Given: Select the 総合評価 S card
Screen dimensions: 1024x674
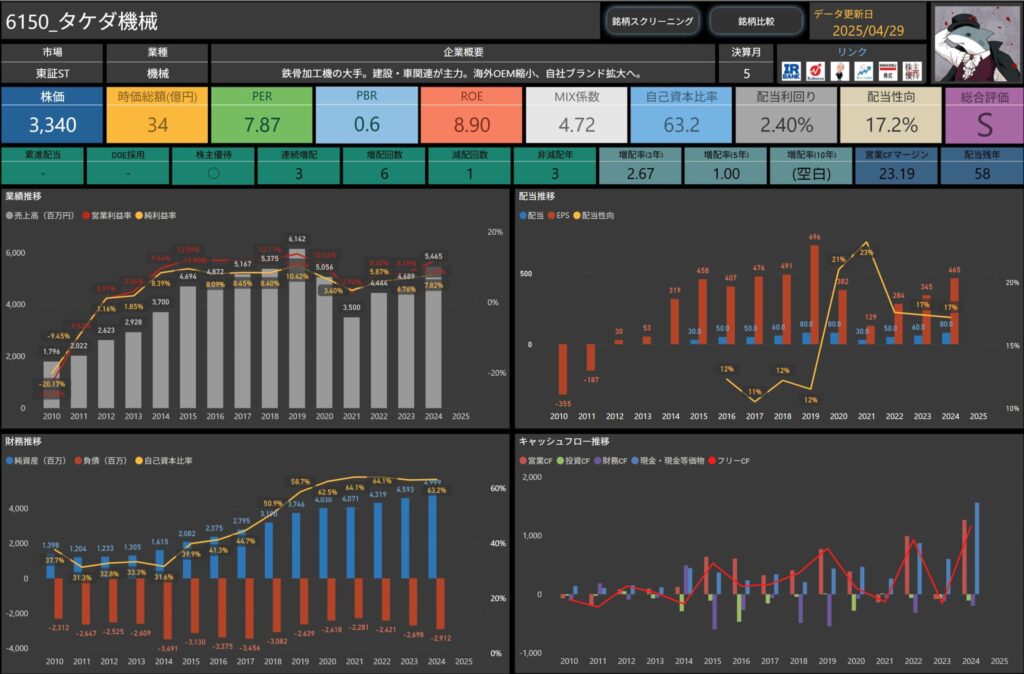Looking at the screenshot, I should click(984, 115).
